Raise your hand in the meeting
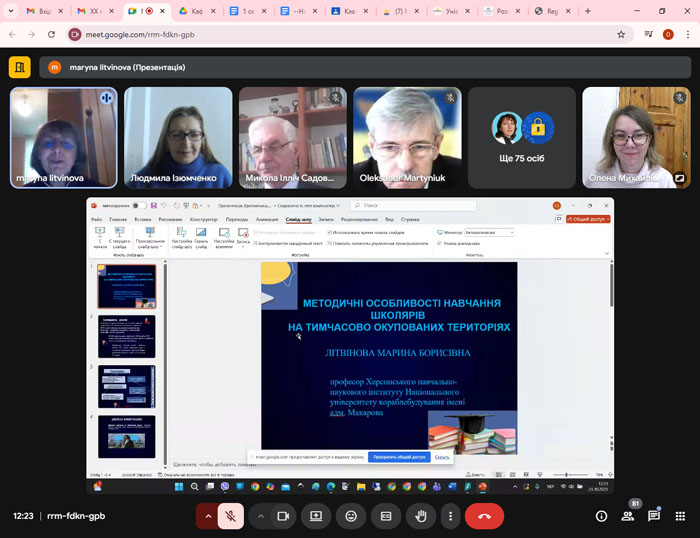 pos(421,516)
